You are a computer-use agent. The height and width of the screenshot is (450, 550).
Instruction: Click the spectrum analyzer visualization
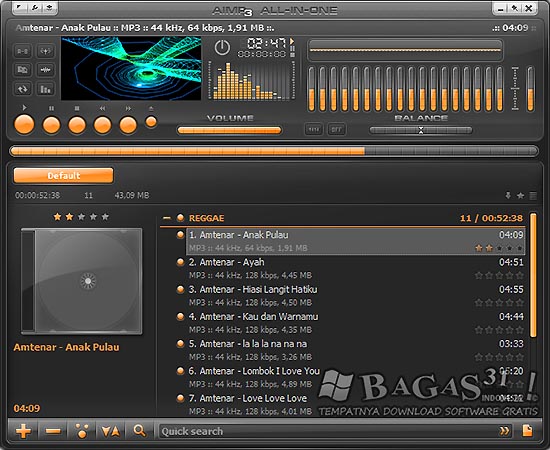click(252, 81)
